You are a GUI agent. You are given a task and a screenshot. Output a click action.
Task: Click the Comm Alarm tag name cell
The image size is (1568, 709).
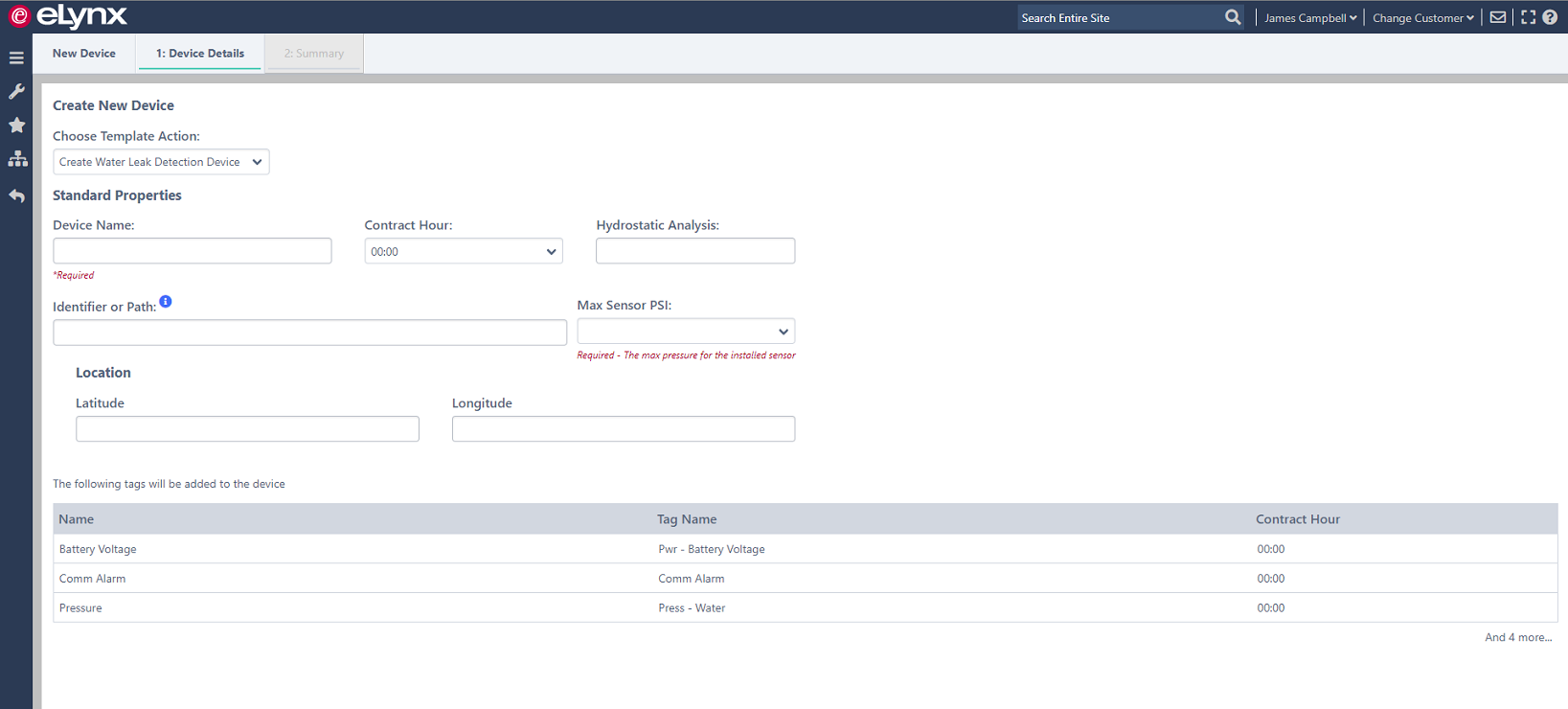point(692,579)
